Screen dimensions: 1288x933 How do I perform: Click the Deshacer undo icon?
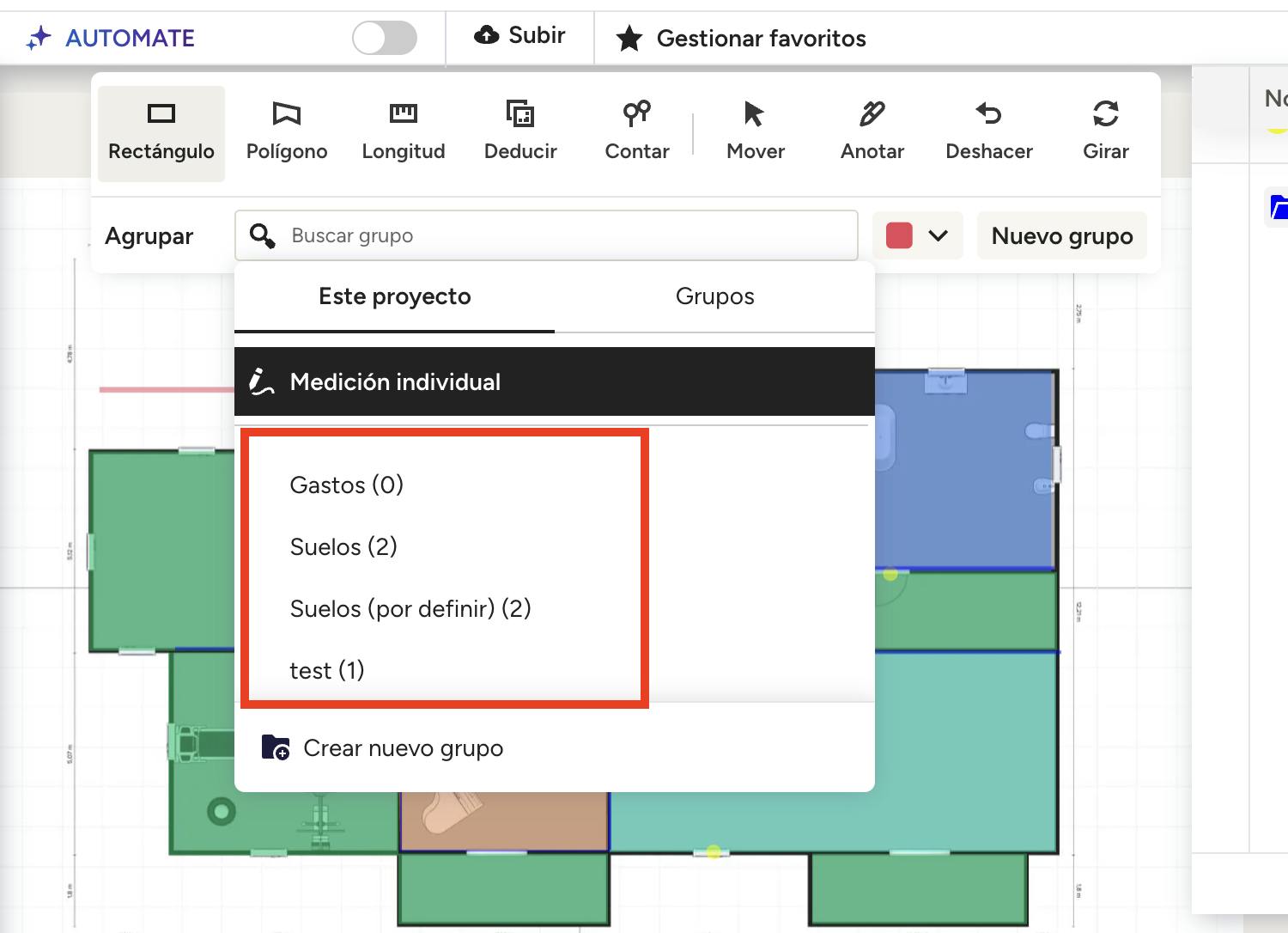coord(988,114)
